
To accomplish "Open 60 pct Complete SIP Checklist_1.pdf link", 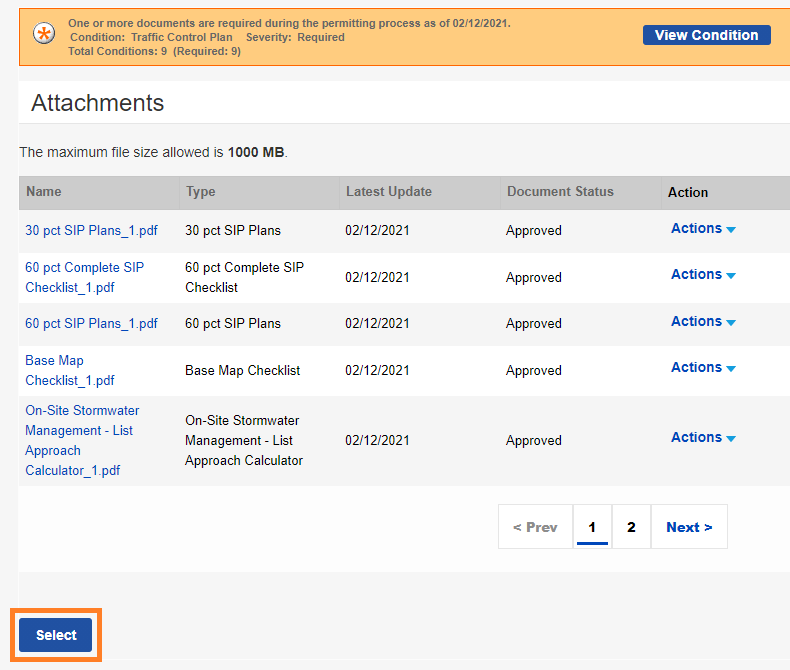I will 84,277.
